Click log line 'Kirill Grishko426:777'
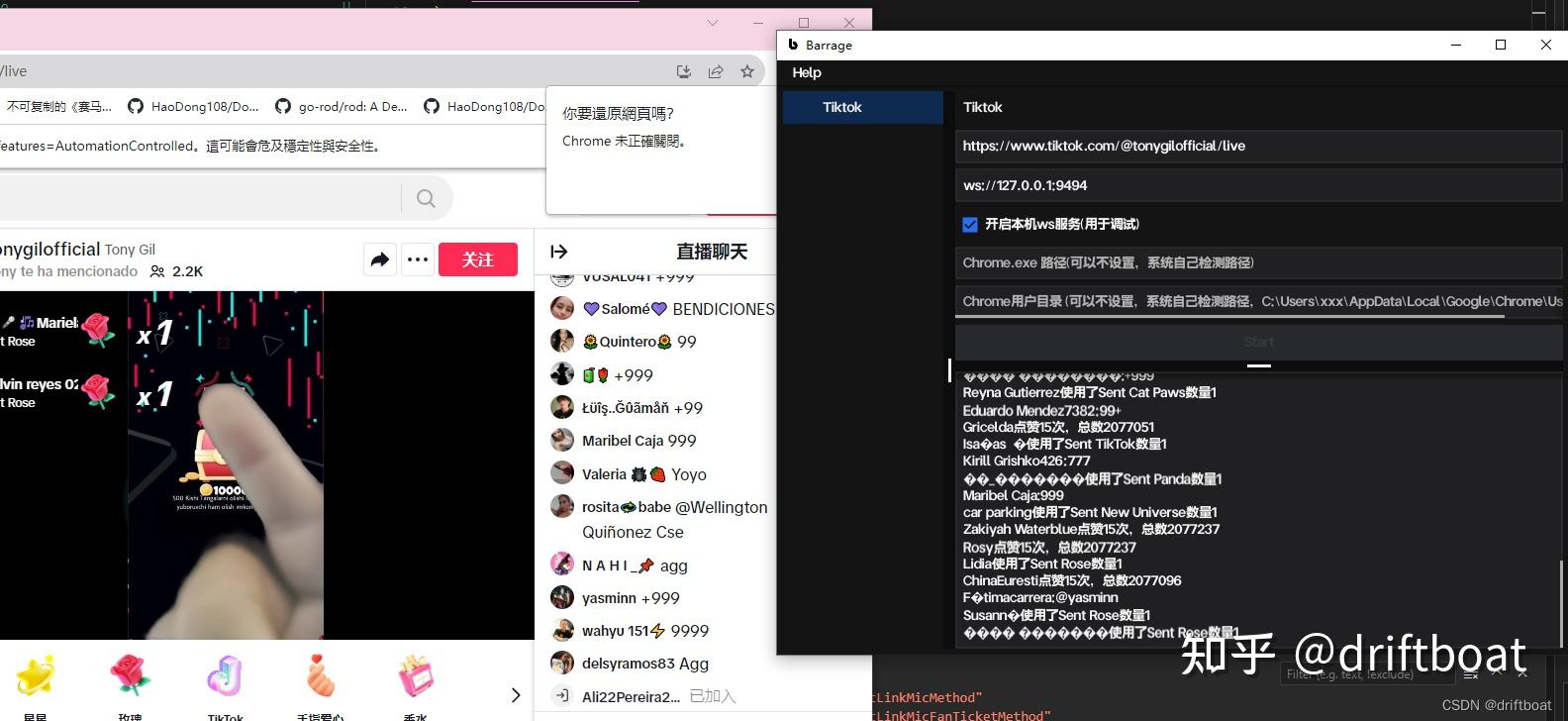Viewport: 1568px width, 721px height. [x=1026, y=461]
